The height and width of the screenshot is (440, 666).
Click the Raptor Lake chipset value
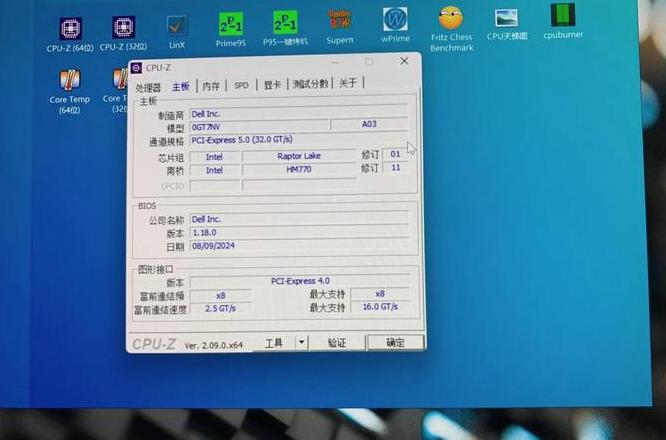pyautogui.click(x=299, y=156)
